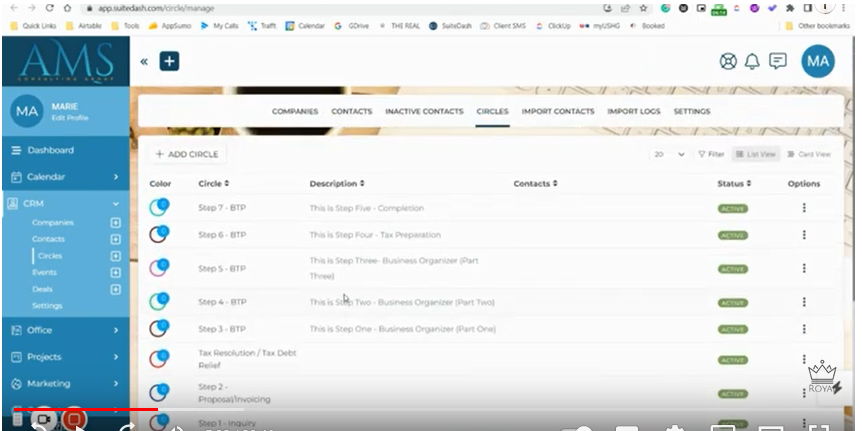This screenshot has width=862, height=431.
Task: Open the ClickUp bookmark
Action: pos(554,26)
